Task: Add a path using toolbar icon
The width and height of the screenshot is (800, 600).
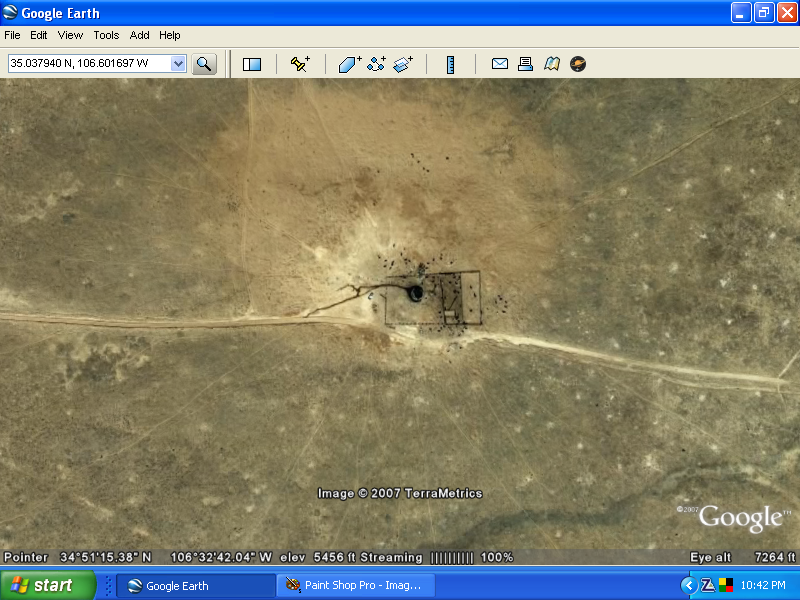Action: 377,64
